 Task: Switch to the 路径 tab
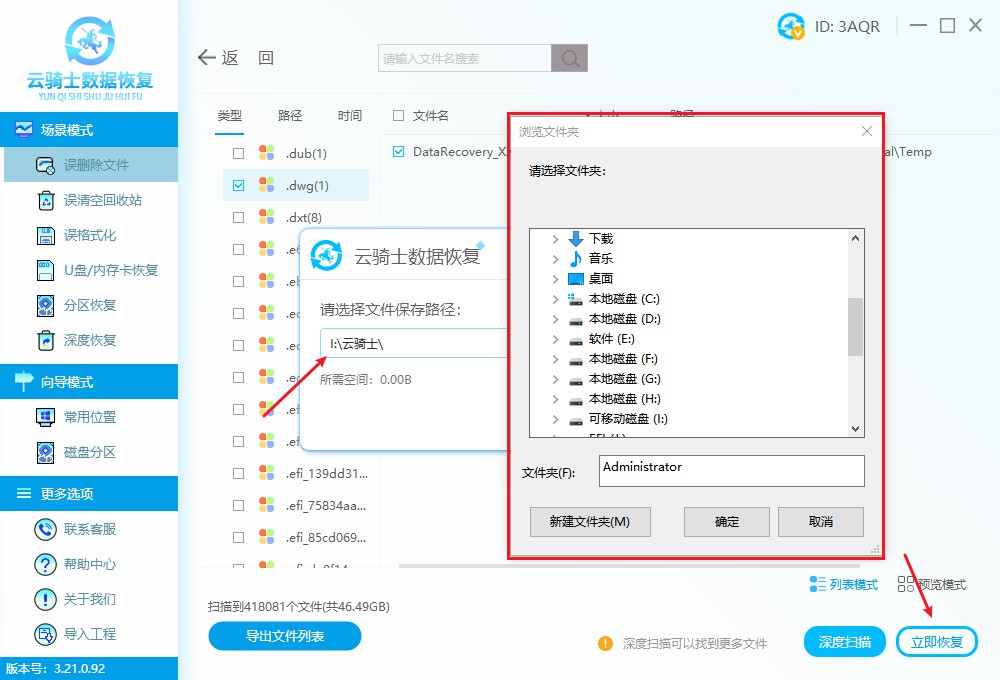coord(290,116)
